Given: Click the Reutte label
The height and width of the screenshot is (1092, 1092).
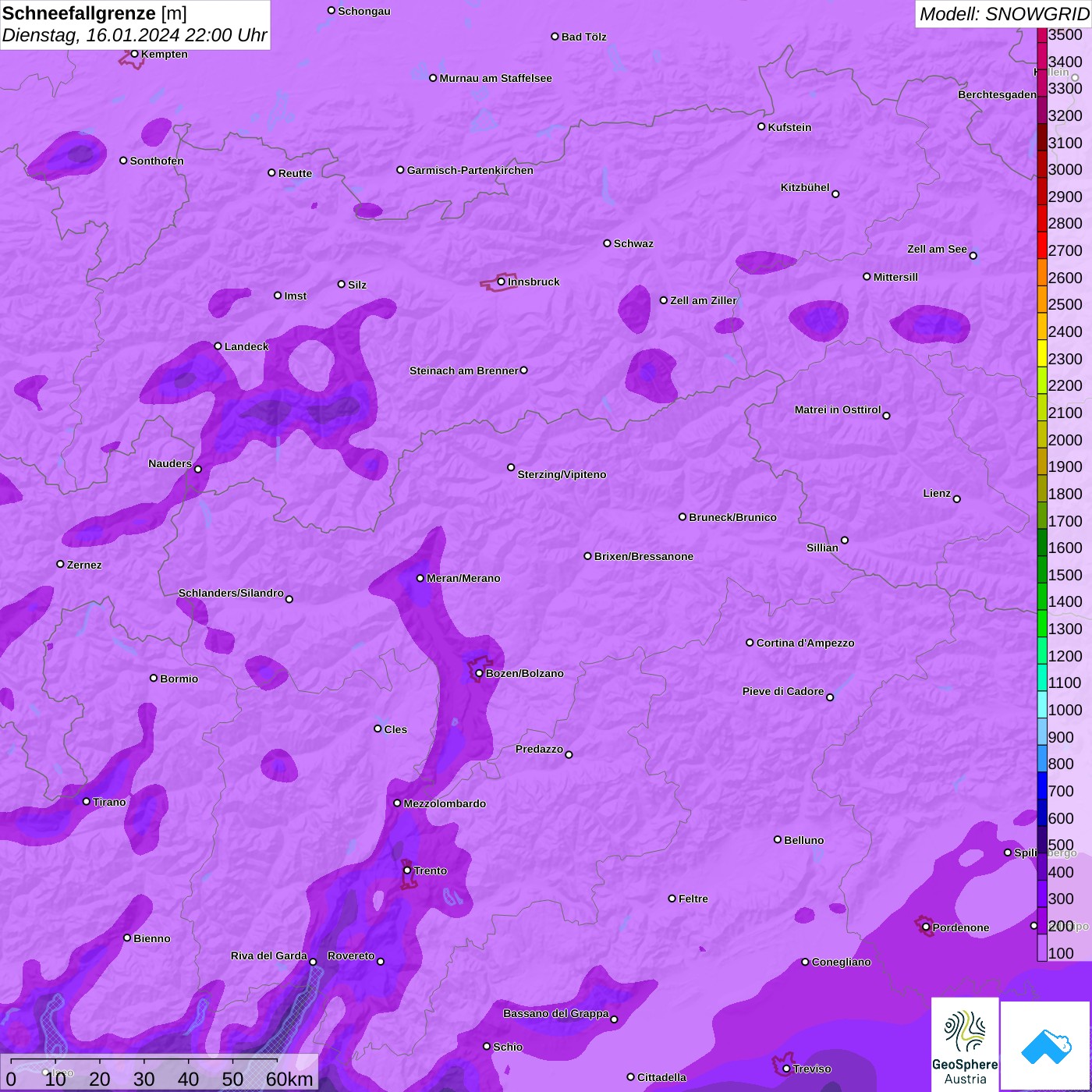Looking at the screenshot, I should tap(295, 173).
